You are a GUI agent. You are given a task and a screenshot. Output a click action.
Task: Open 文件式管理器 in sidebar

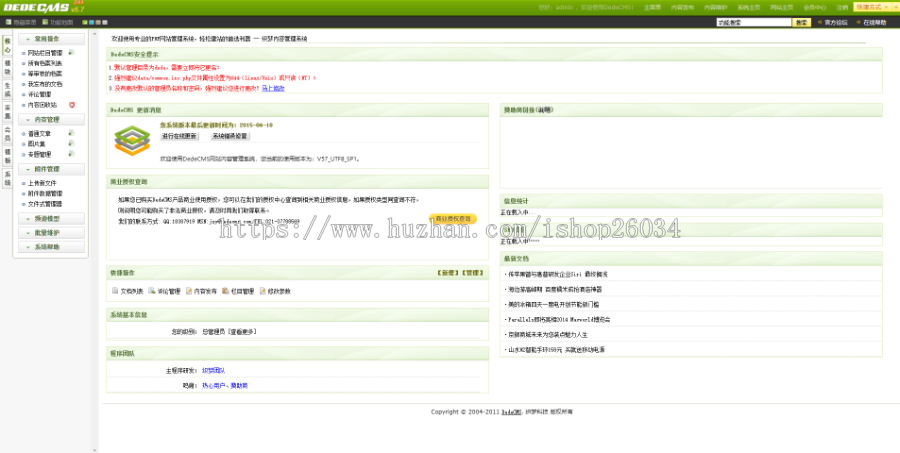45,204
